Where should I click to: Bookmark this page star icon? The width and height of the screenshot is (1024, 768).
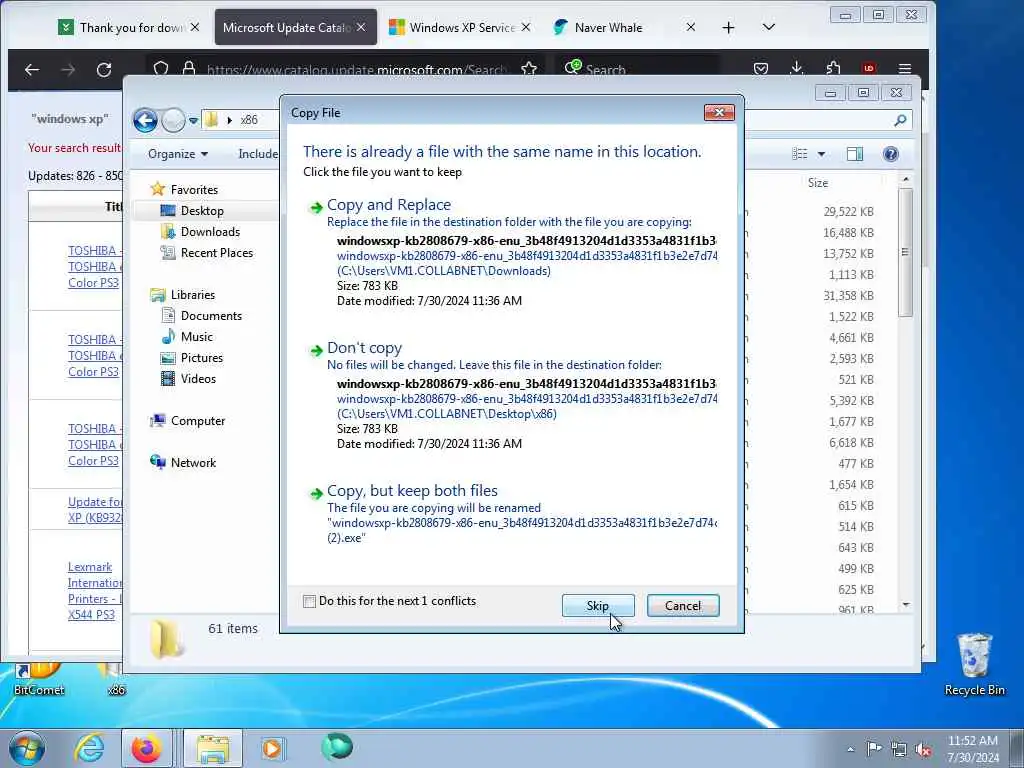[x=529, y=69]
